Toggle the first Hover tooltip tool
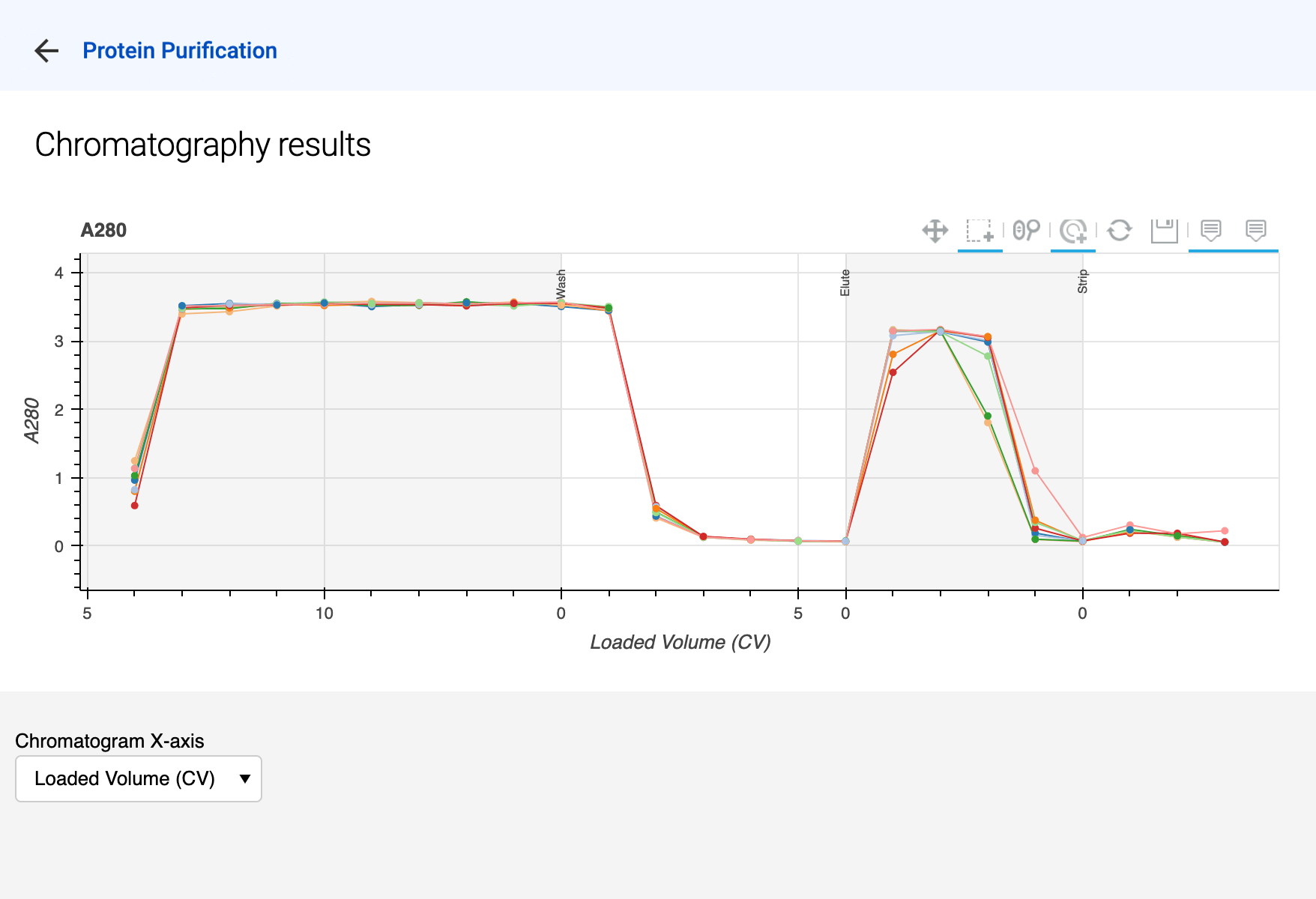Image resolution: width=1316 pixels, height=899 pixels. click(x=1211, y=231)
